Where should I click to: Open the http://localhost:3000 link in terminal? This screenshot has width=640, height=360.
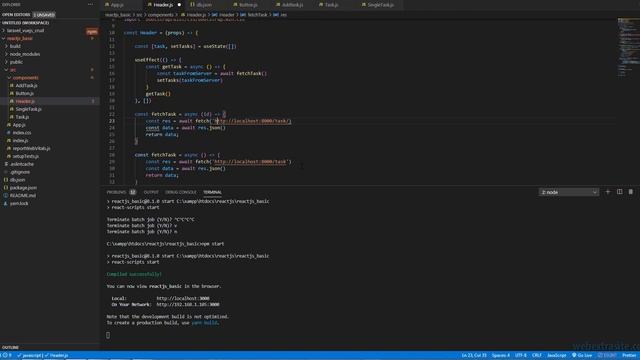click(x=183, y=299)
